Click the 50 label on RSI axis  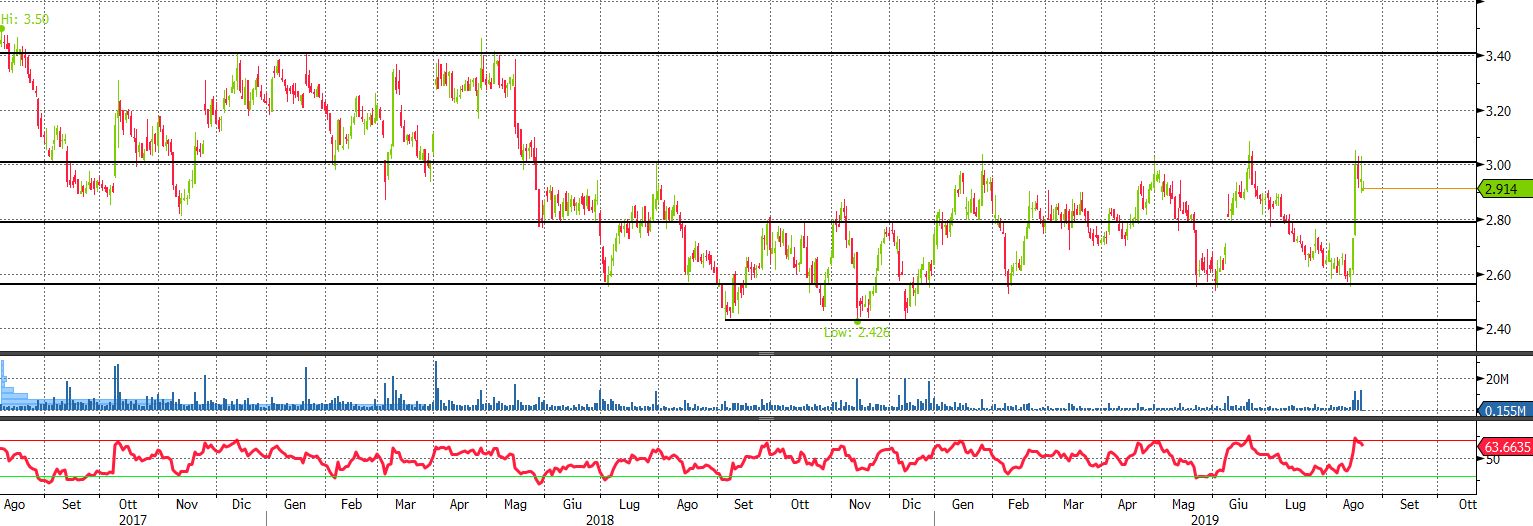(x=1491, y=461)
